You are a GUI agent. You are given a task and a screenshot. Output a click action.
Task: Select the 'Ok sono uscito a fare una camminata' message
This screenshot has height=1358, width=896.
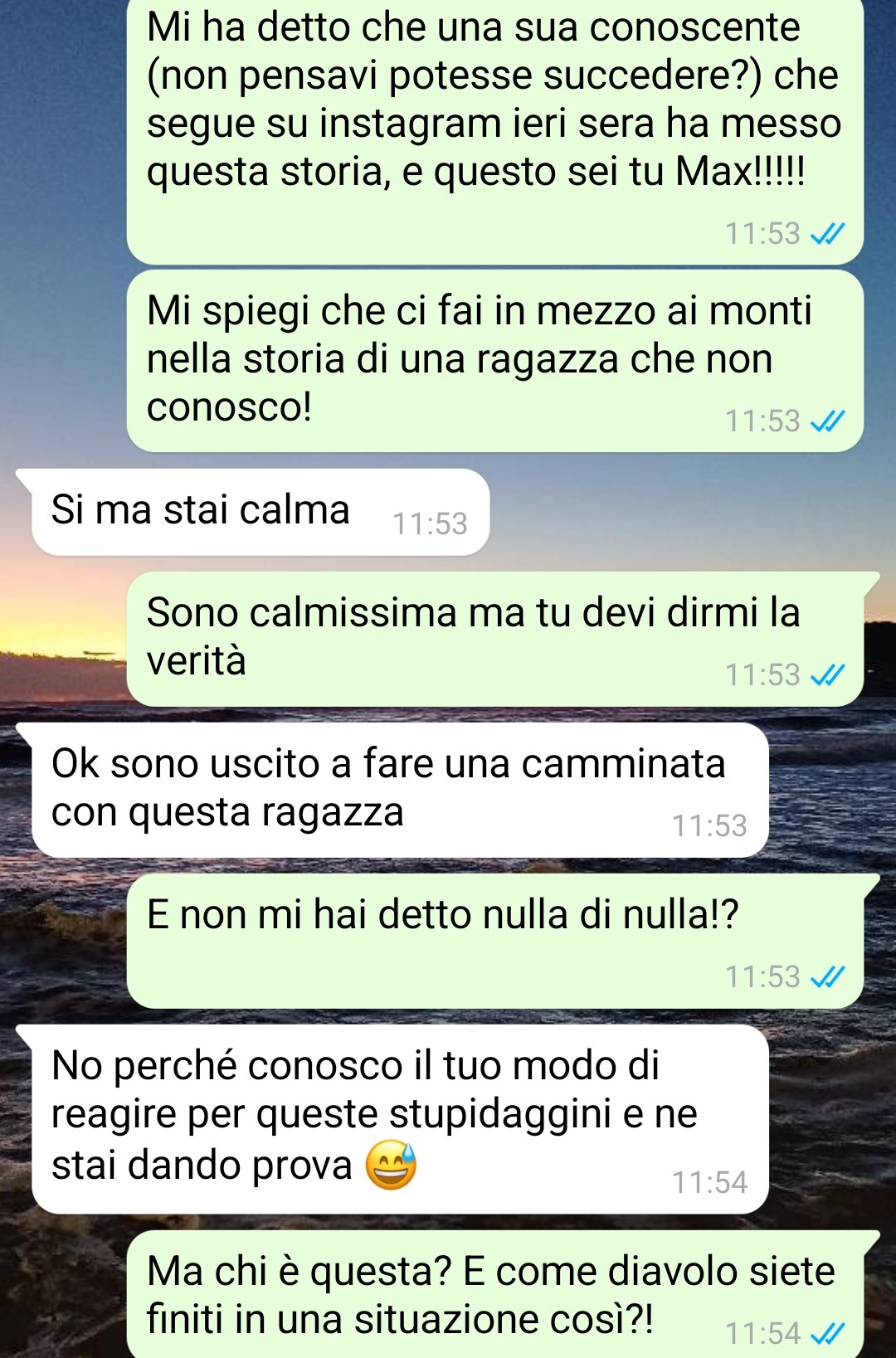point(400,790)
